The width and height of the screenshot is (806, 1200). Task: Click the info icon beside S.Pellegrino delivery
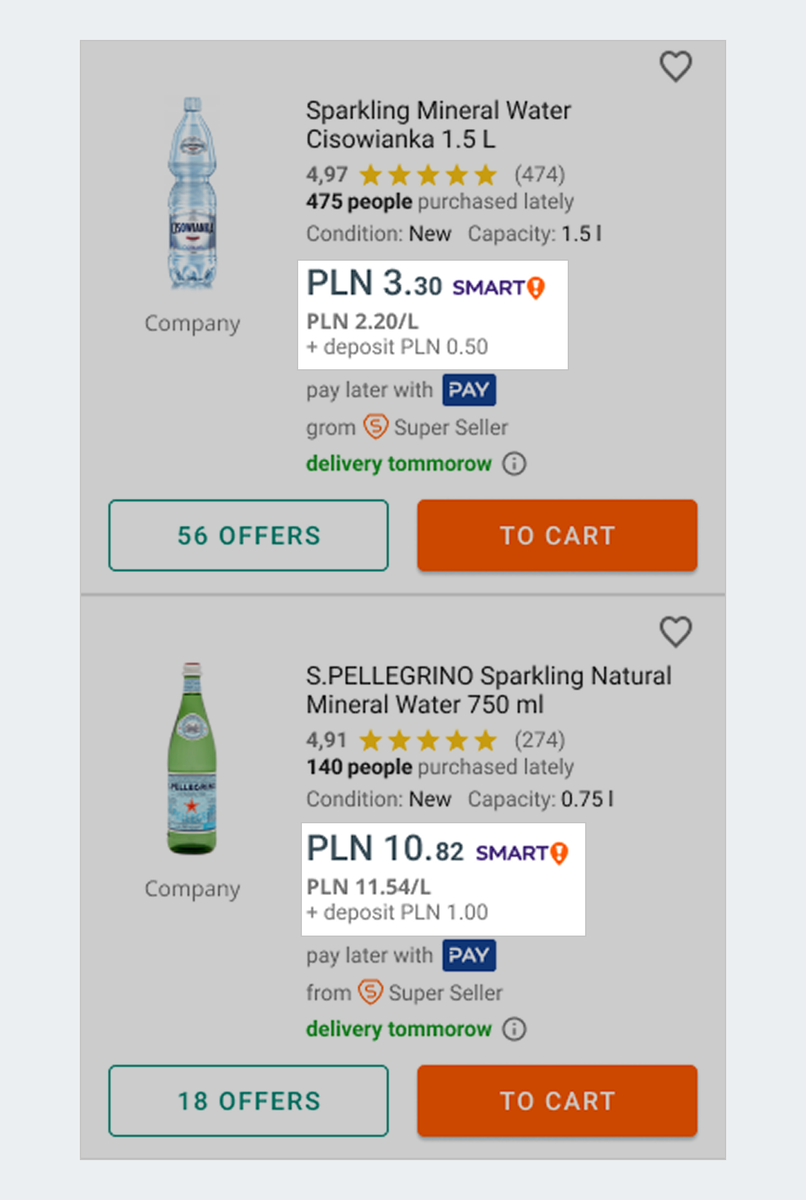514,1029
